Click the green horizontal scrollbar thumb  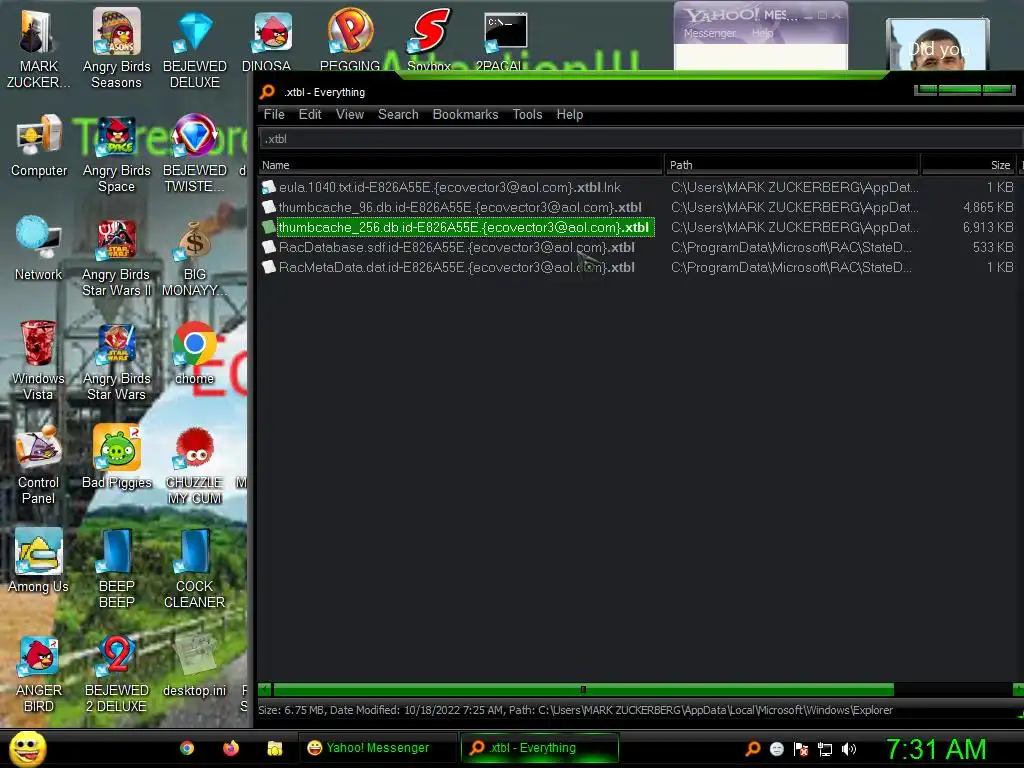coord(583,690)
